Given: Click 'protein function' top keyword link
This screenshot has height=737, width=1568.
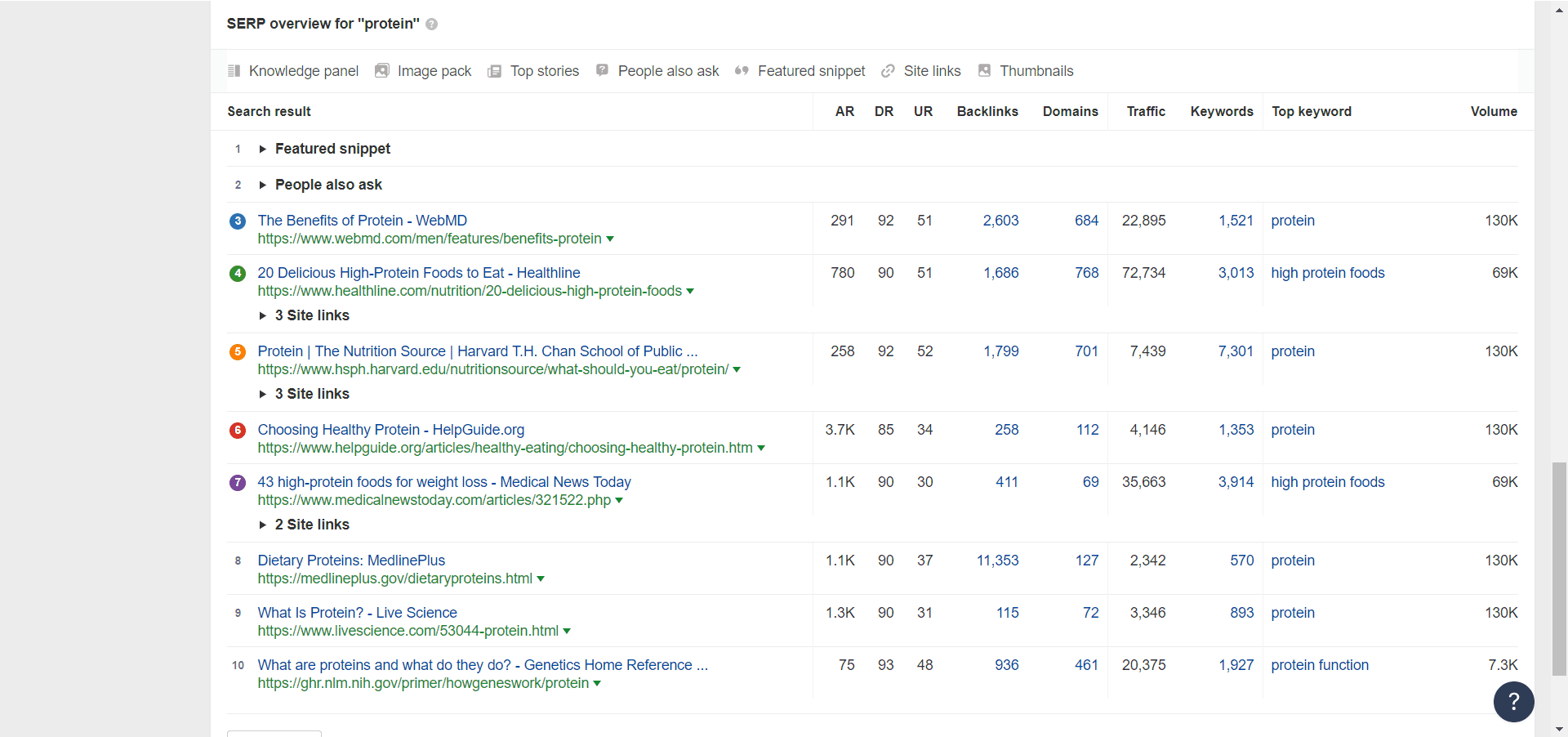Looking at the screenshot, I should click(1319, 665).
